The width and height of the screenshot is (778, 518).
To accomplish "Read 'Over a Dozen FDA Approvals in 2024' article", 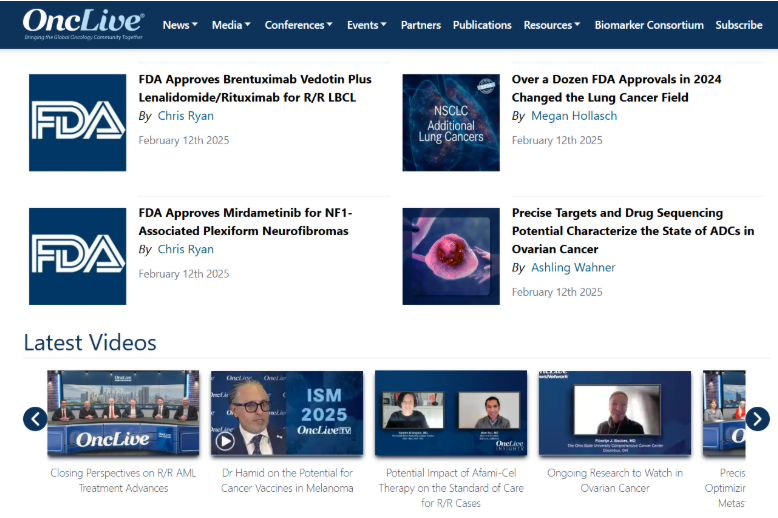I will click(x=616, y=88).
